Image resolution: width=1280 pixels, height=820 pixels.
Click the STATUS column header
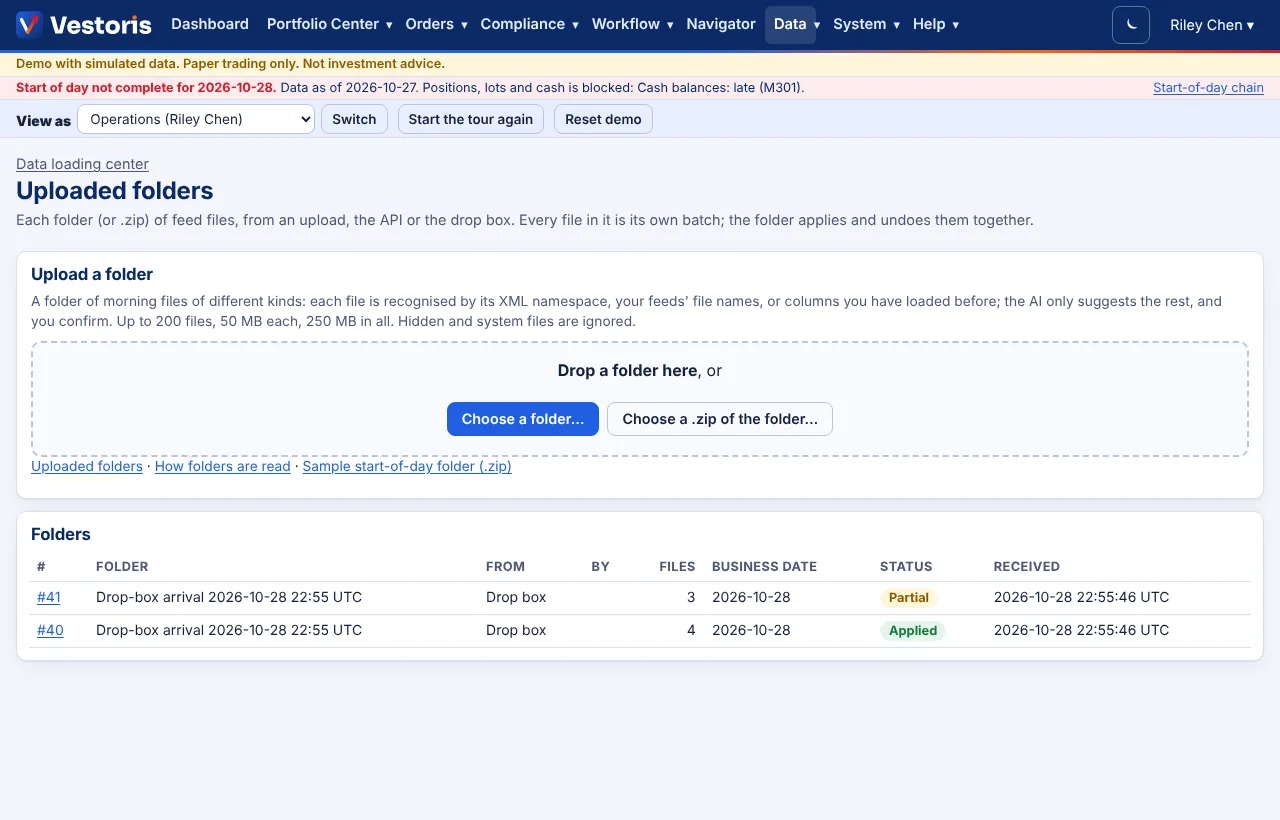click(906, 566)
